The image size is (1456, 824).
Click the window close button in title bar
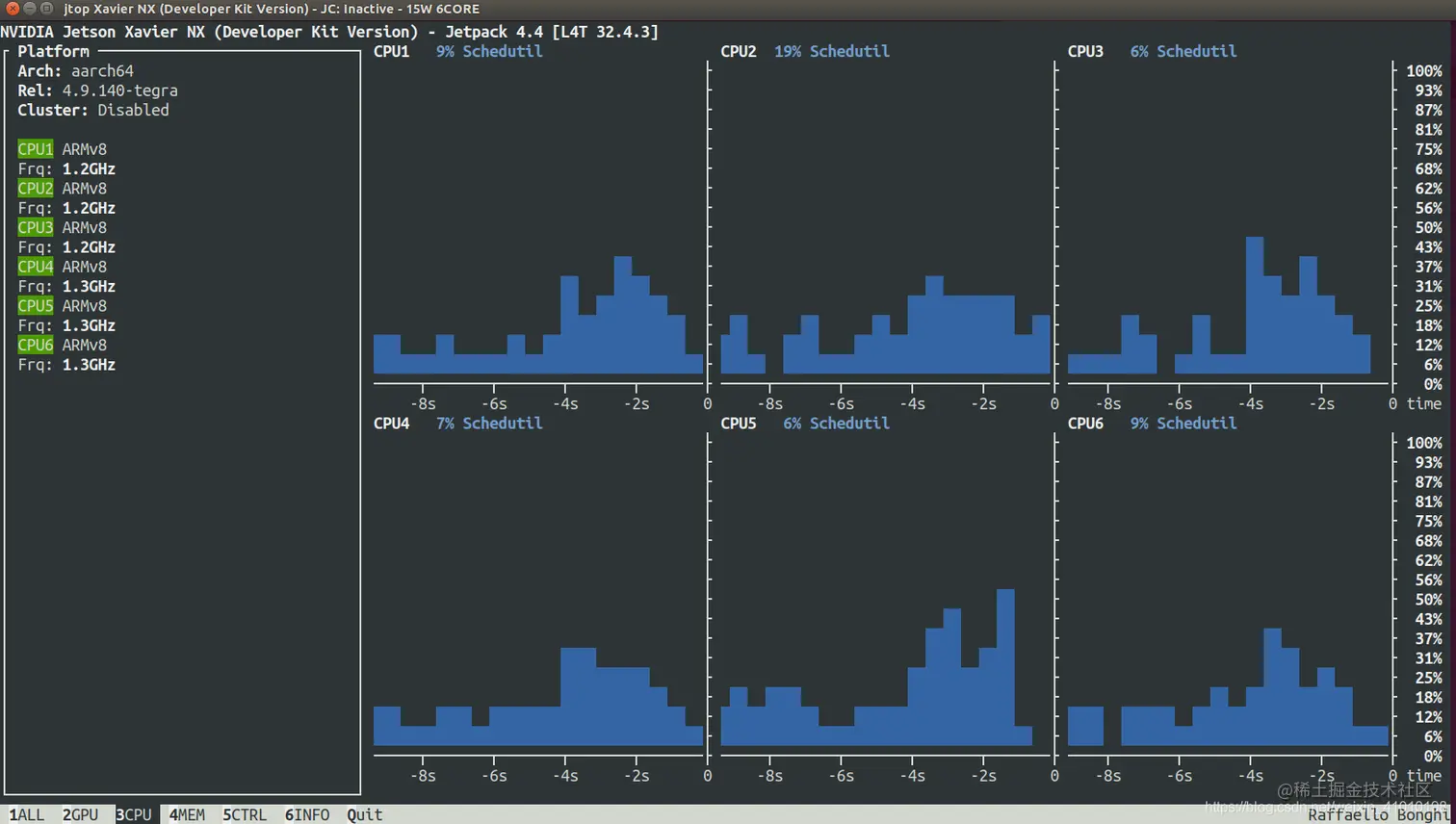13,9
